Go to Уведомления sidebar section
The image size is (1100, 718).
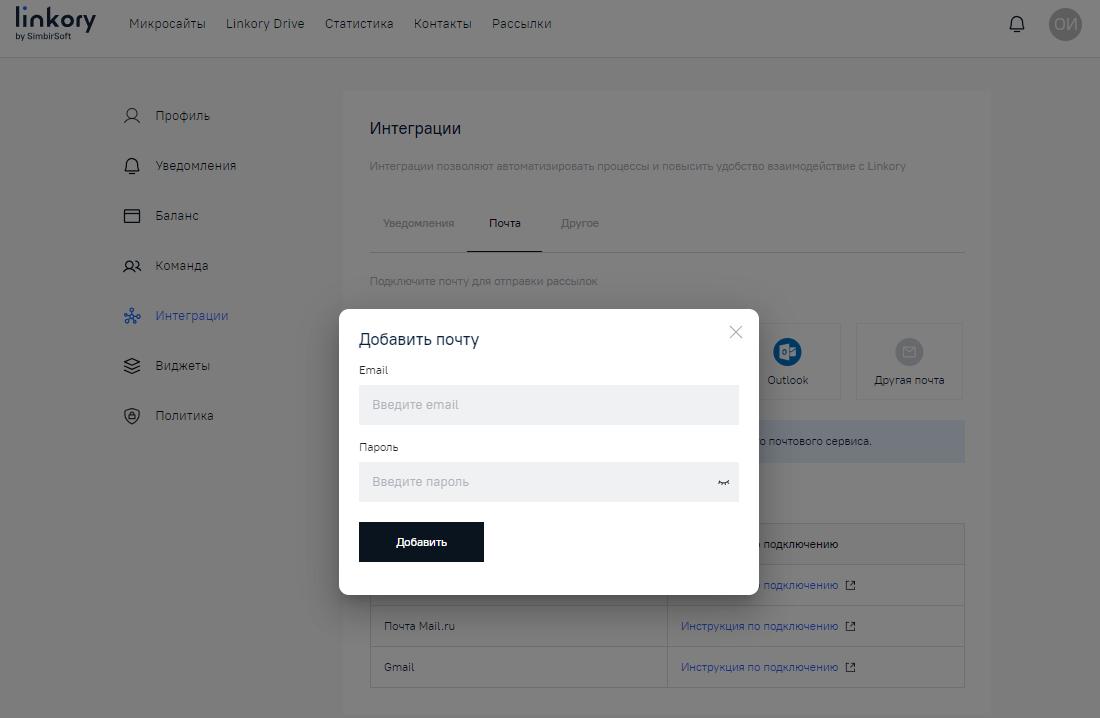[195, 166]
